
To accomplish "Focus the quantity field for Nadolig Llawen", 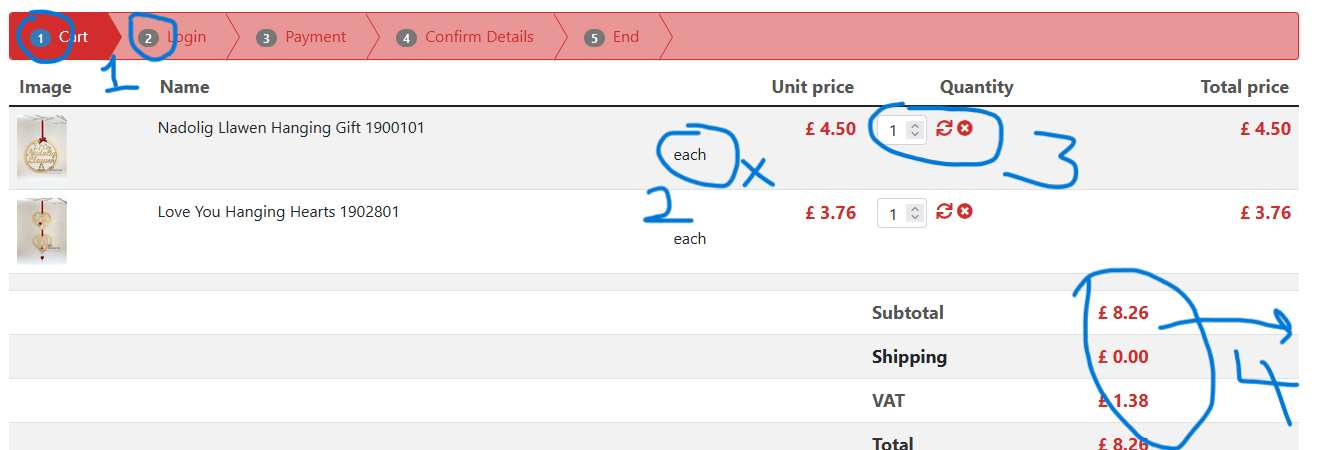I will point(893,130).
